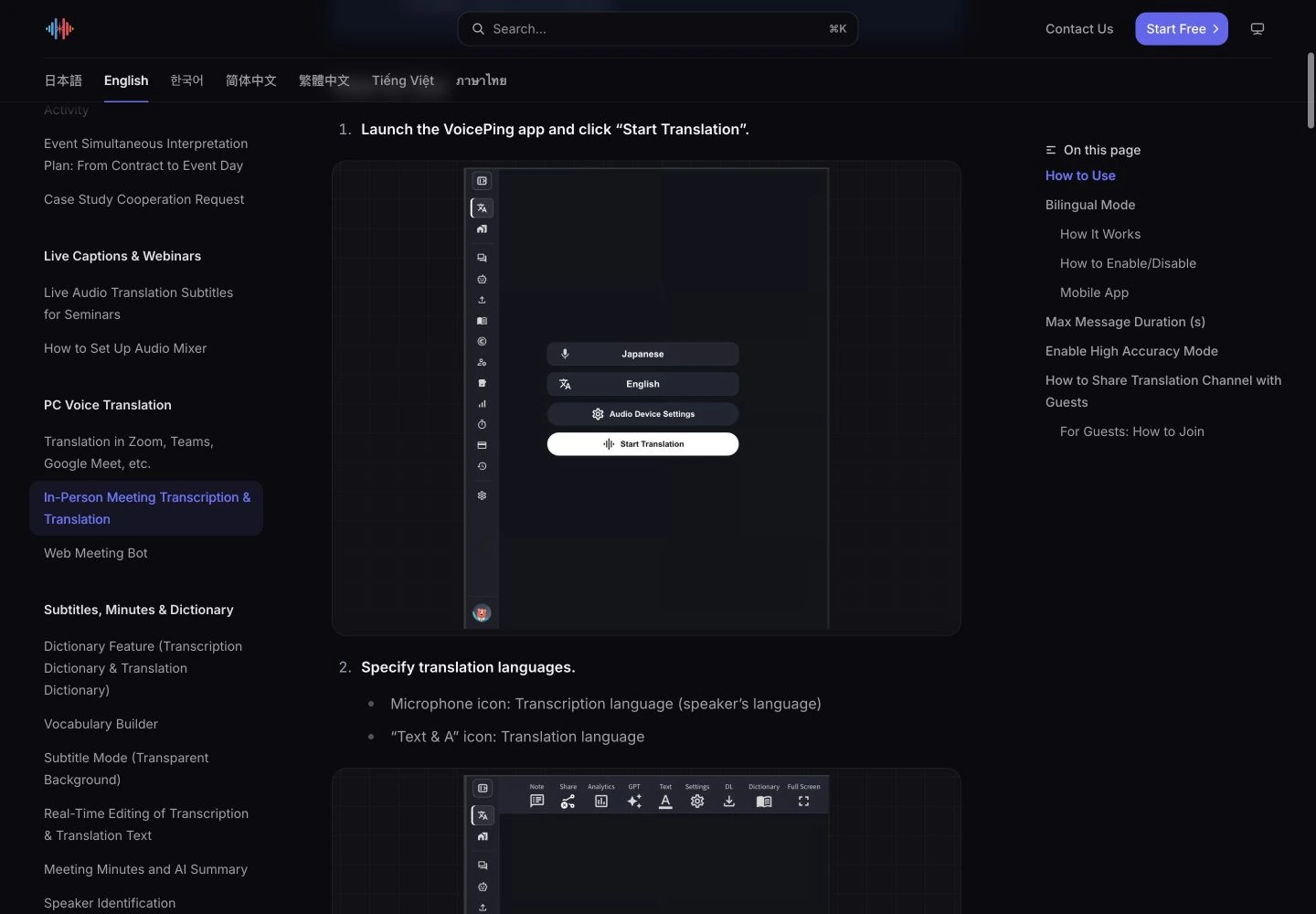
Task: Select the English language tab
Action: [126, 80]
